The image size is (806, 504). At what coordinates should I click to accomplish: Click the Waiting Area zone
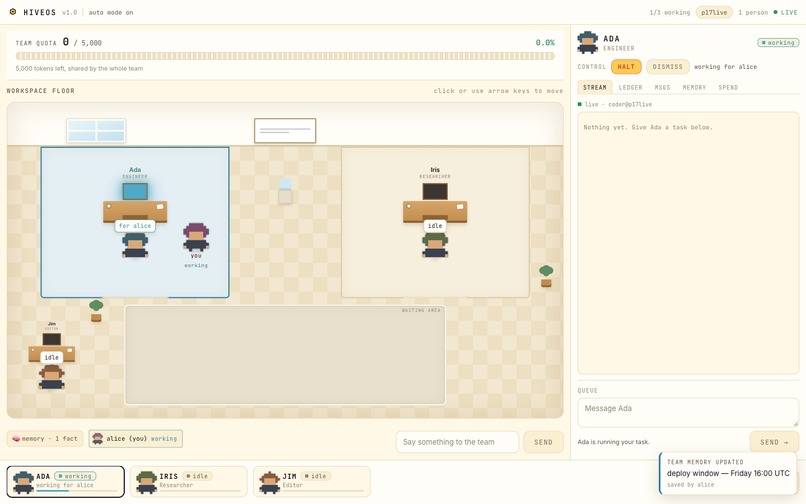pos(285,355)
